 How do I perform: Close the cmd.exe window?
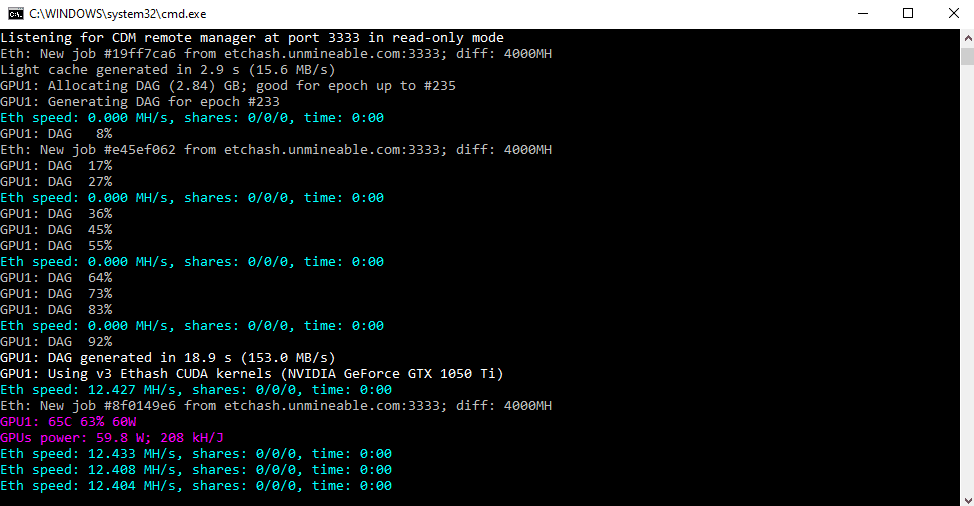[x=951, y=14]
